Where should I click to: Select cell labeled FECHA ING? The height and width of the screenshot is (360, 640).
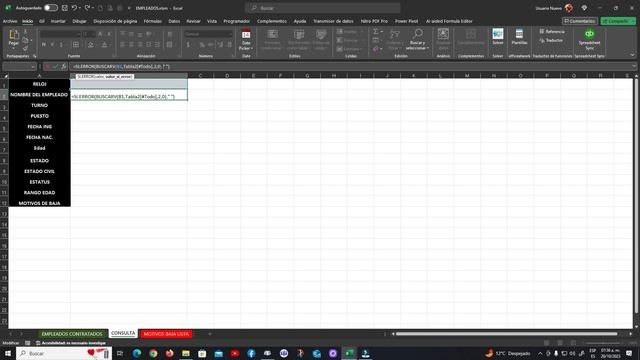[39, 127]
